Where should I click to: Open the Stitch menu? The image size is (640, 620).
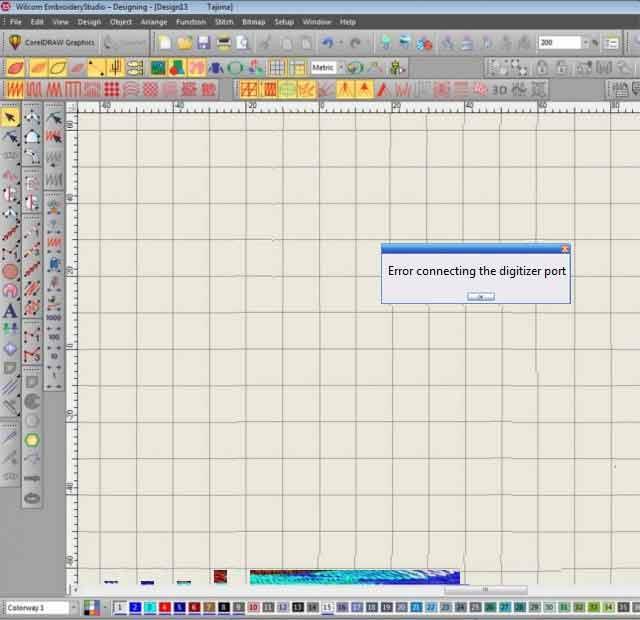[224, 21]
